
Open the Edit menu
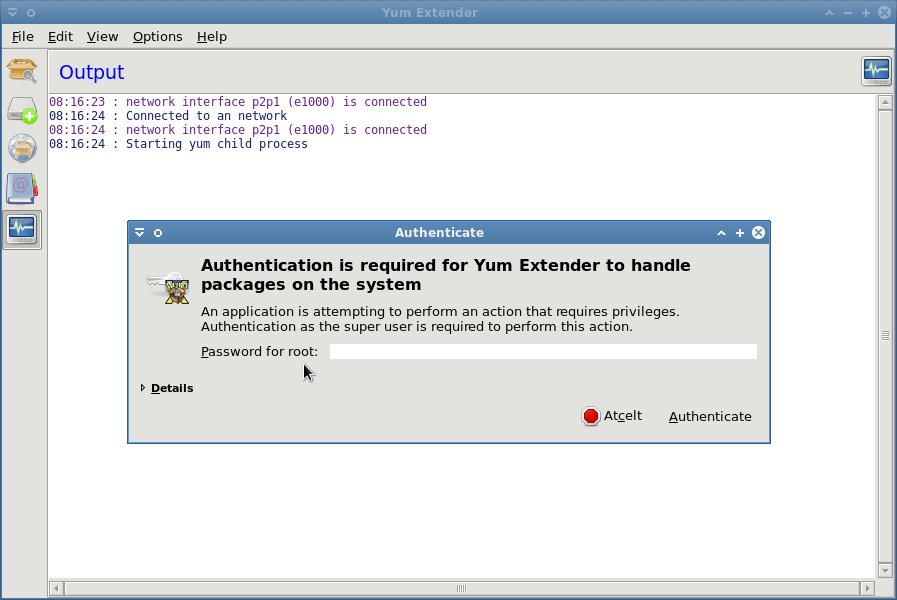click(60, 37)
